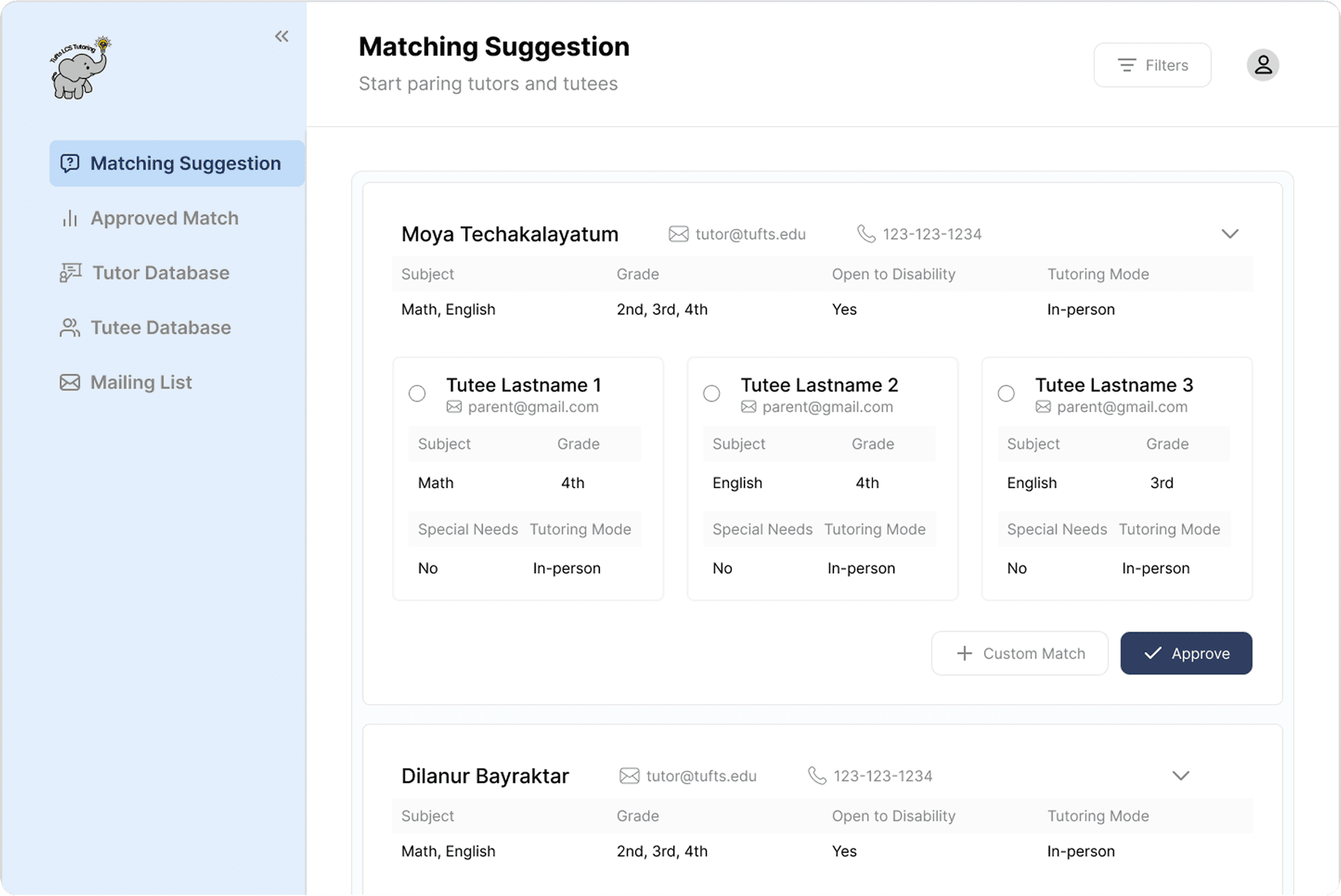
Task: Open the Tutor Database menu item
Action: tap(161, 273)
